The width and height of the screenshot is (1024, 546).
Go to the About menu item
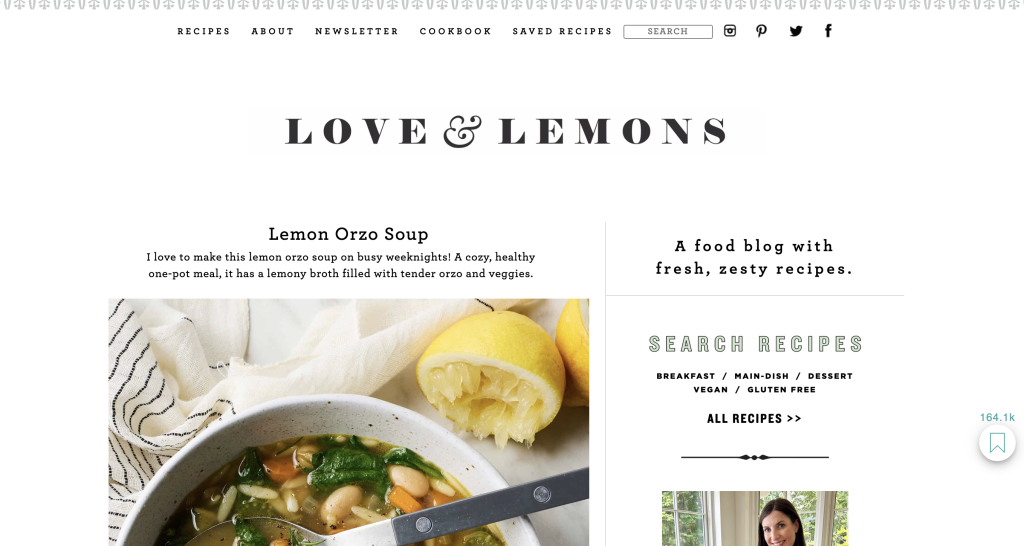point(273,31)
